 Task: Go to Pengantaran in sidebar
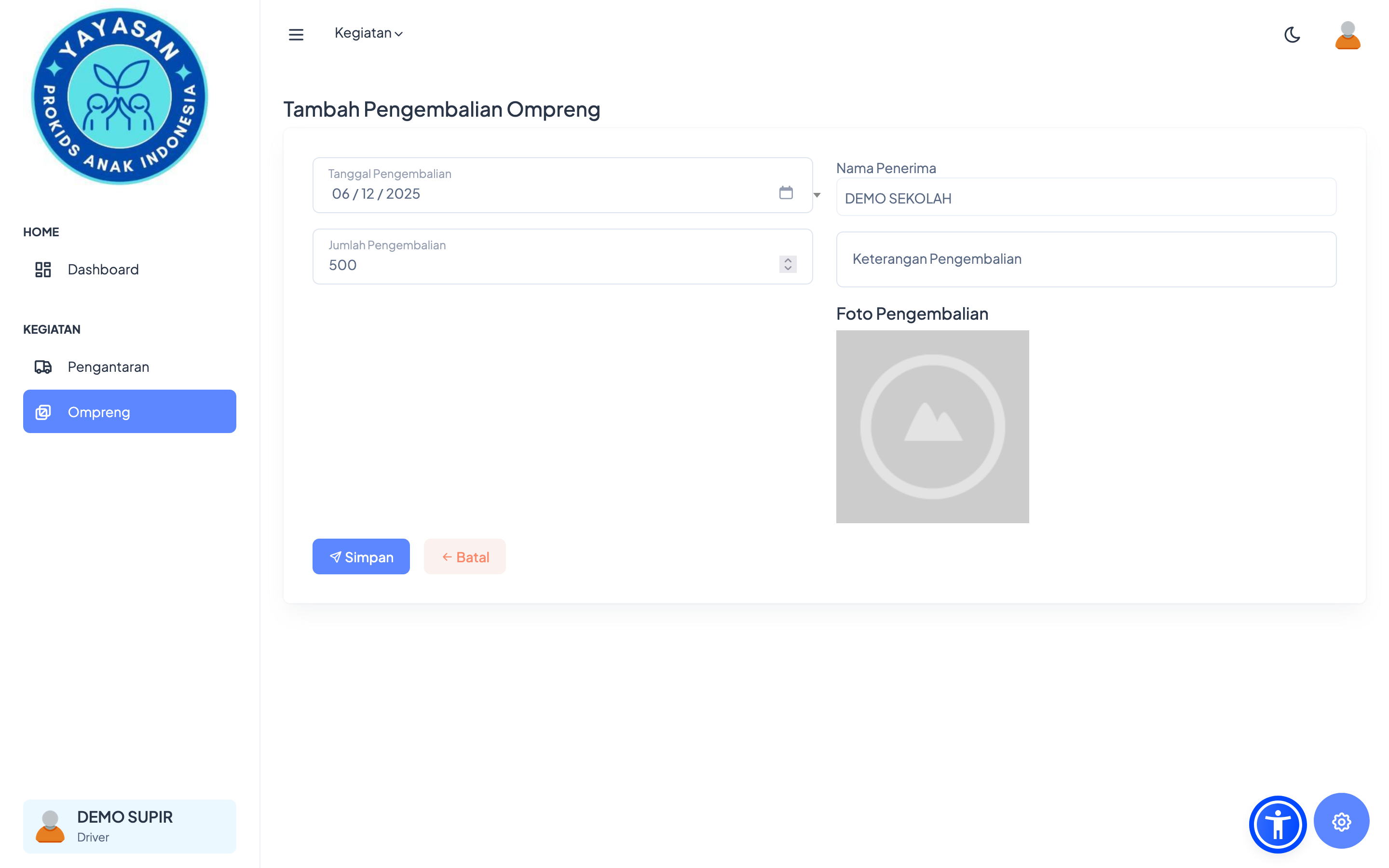[x=109, y=367]
